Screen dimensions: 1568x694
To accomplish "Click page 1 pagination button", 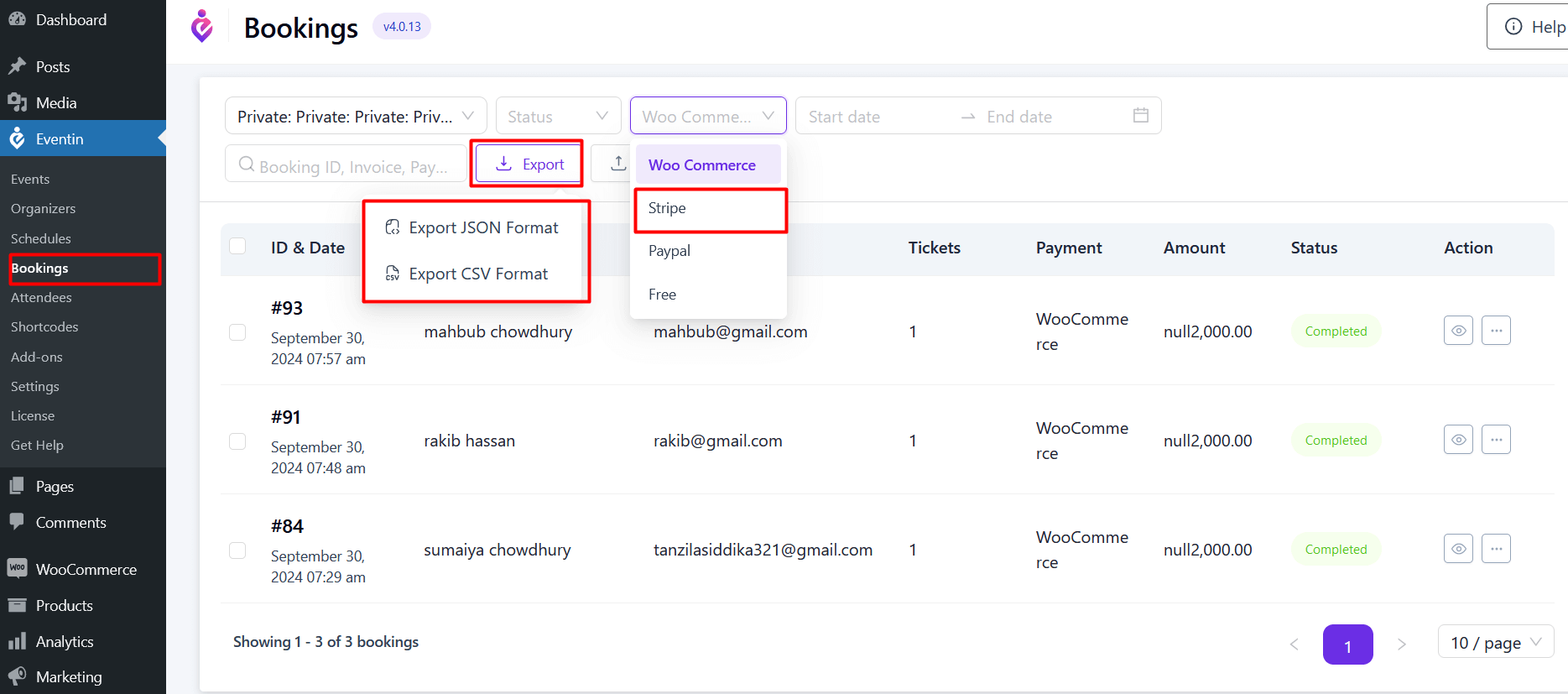I will [x=1347, y=644].
